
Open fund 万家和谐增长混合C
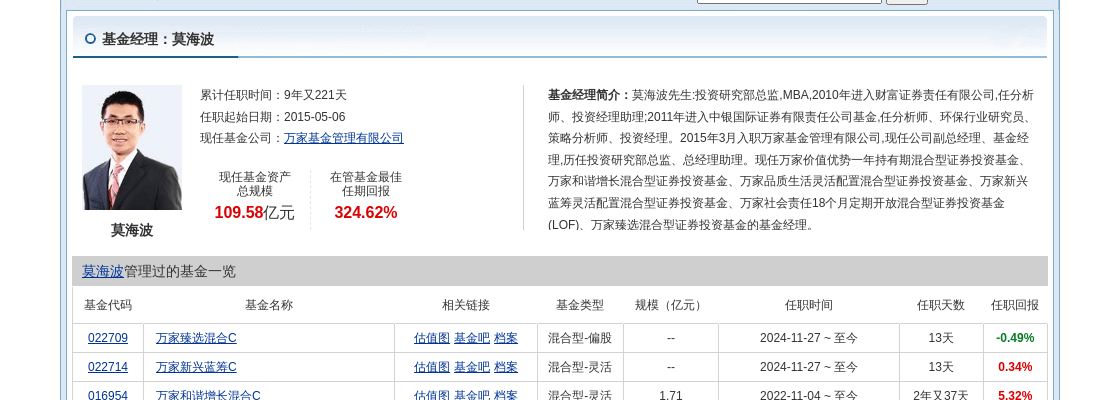(208, 395)
